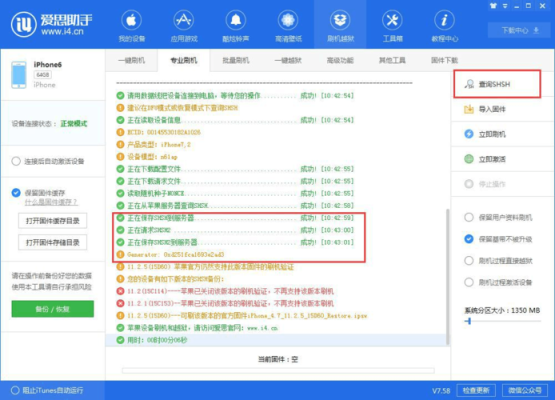555x400 pixels.
Task: Click the red error icon beside 11.2(15C114)
Action: coord(120,291)
